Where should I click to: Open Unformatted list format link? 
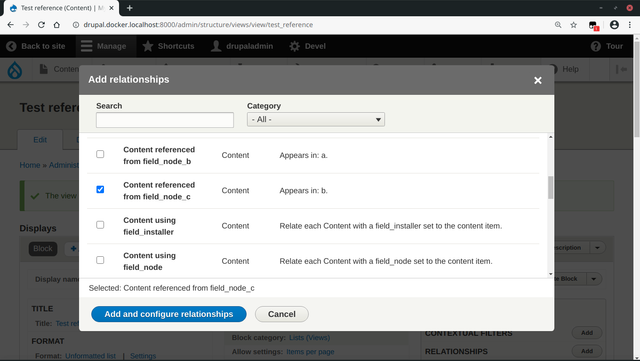point(90,356)
